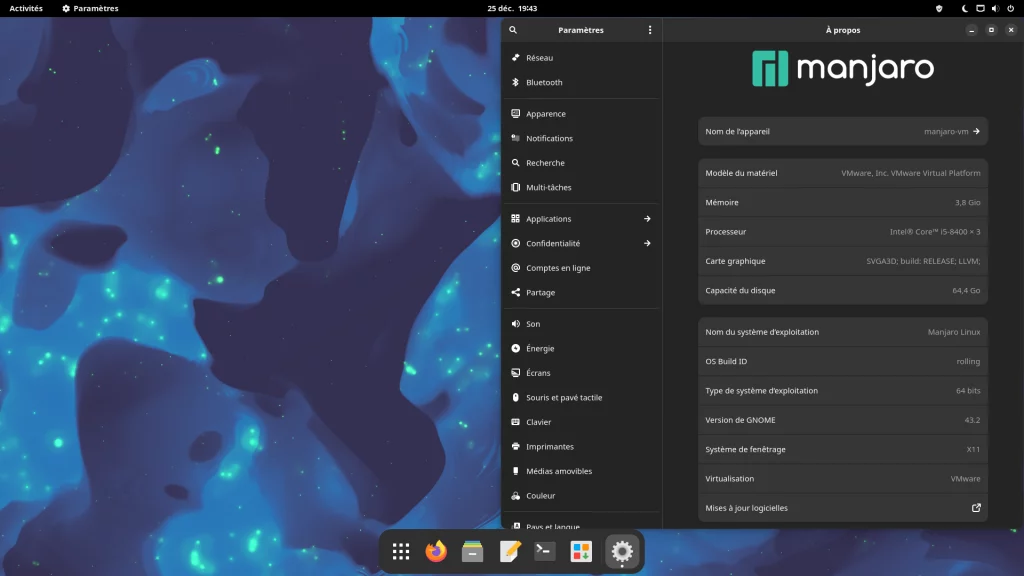The width and height of the screenshot is (1024, 576).
Task: Expand the Confidentialité settings section
Action: [581, 243]
